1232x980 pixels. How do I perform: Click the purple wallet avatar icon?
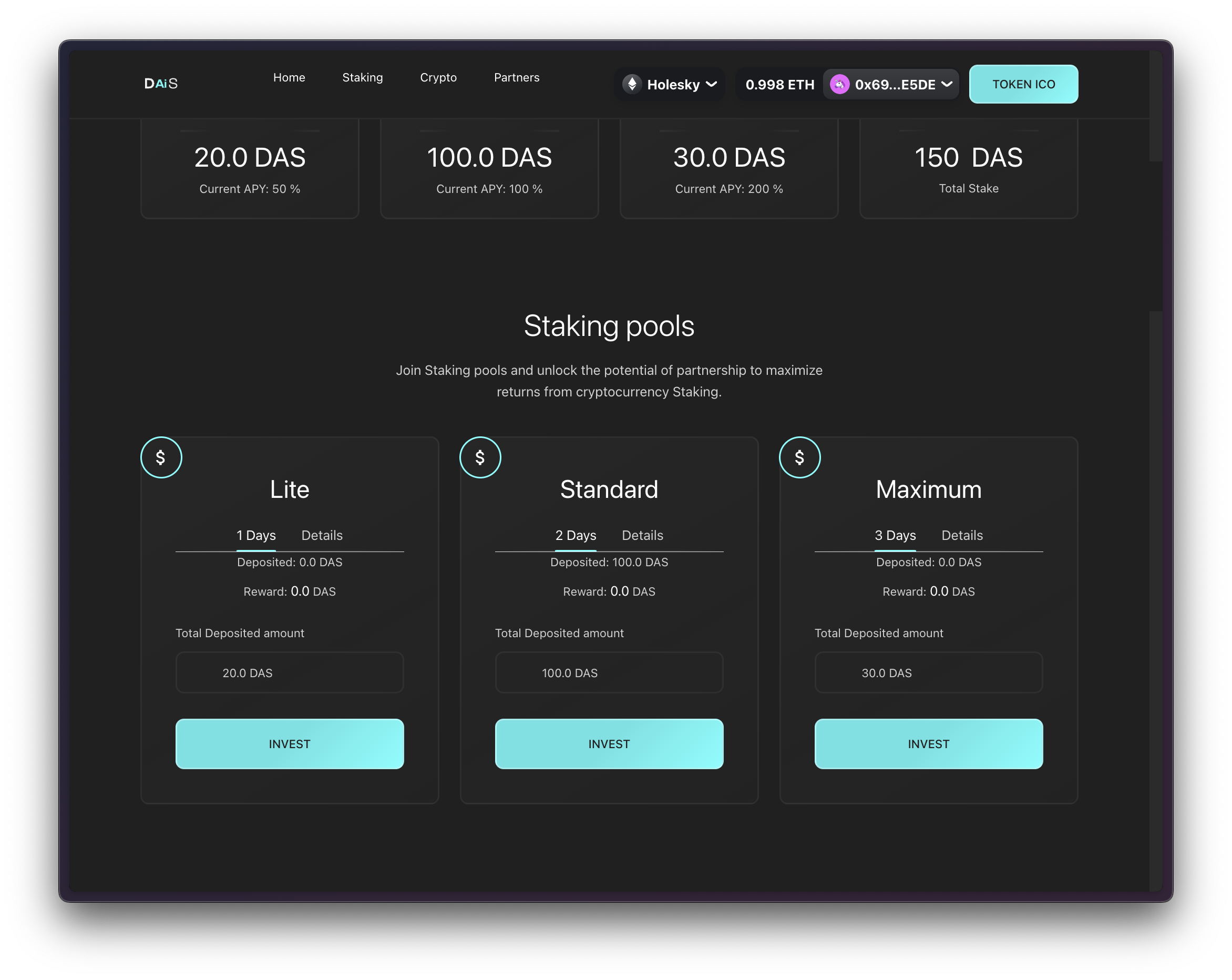click(x=839, y=84)
